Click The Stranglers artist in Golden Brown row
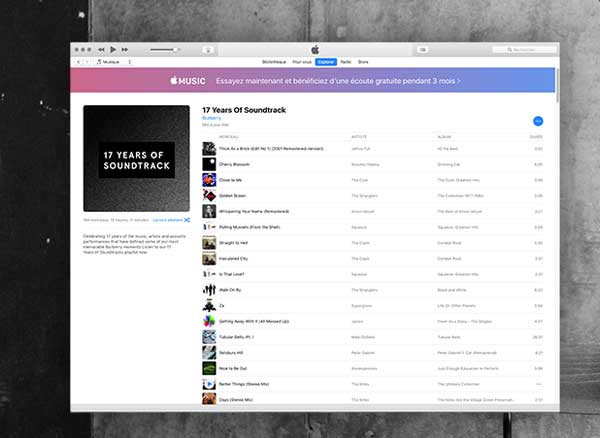 pyautogui.click(x=364, y=196)
